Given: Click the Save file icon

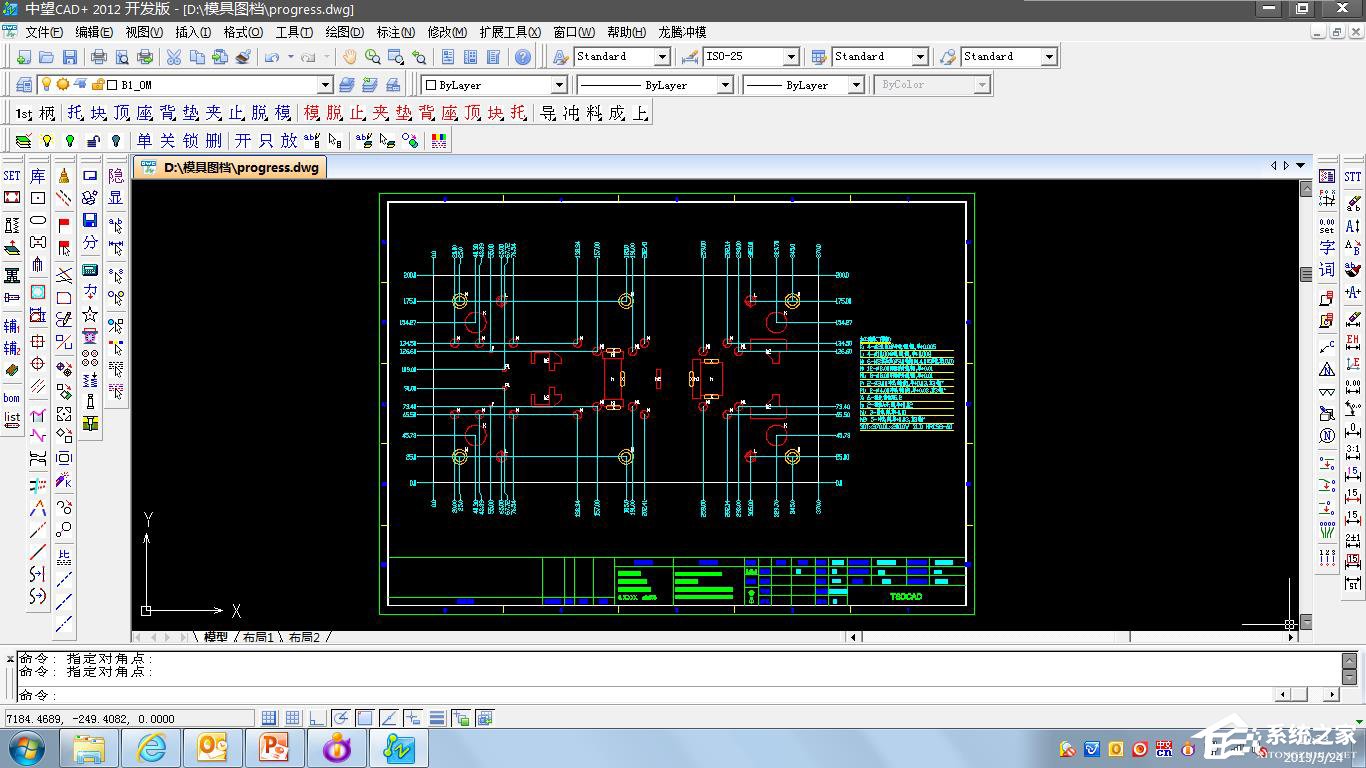Looking at the screenshot, I should coord(70,57).
